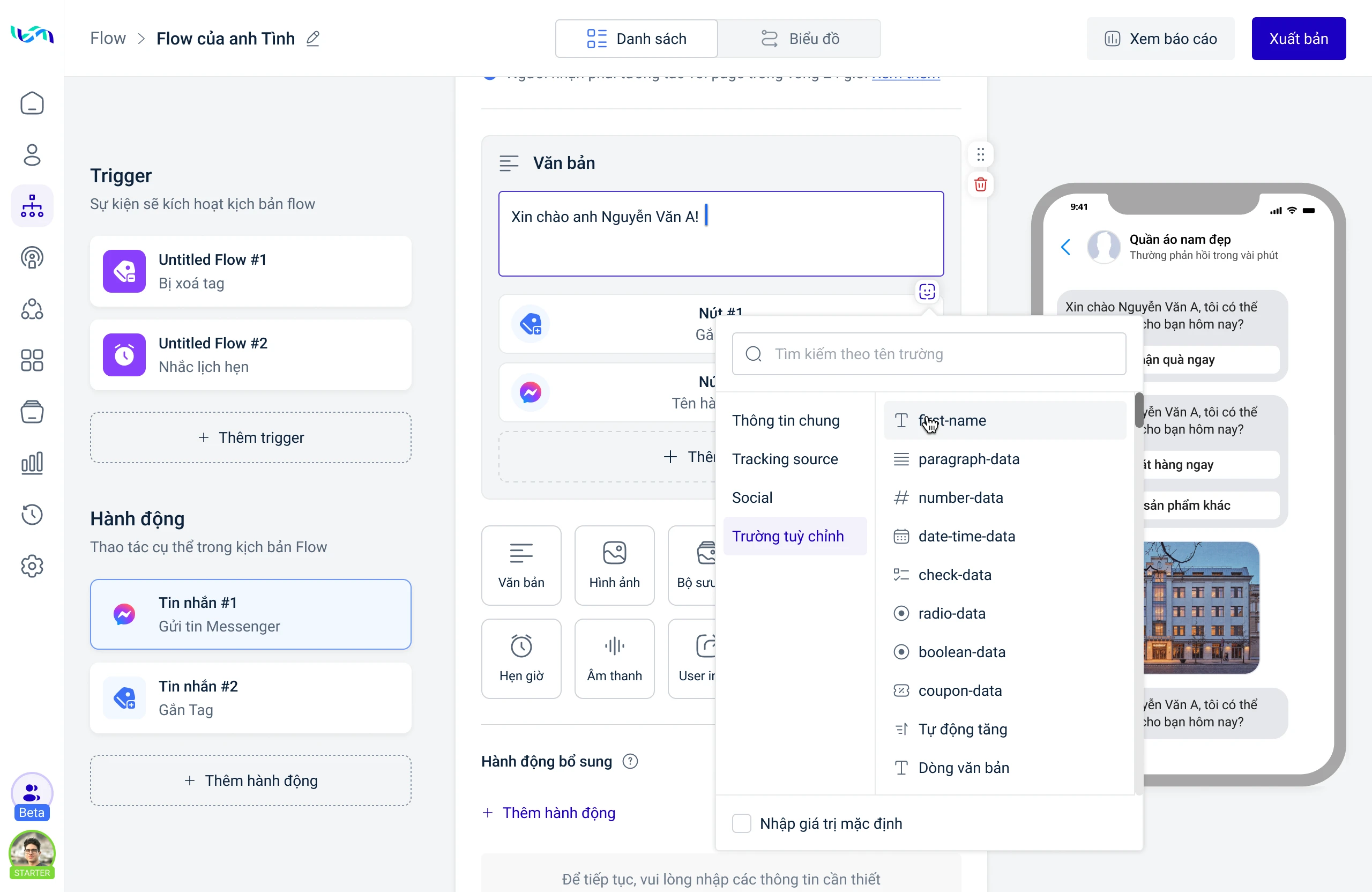
Task: Enable Nhập giá trị mặc định checkbox
Action: point(741,823)
